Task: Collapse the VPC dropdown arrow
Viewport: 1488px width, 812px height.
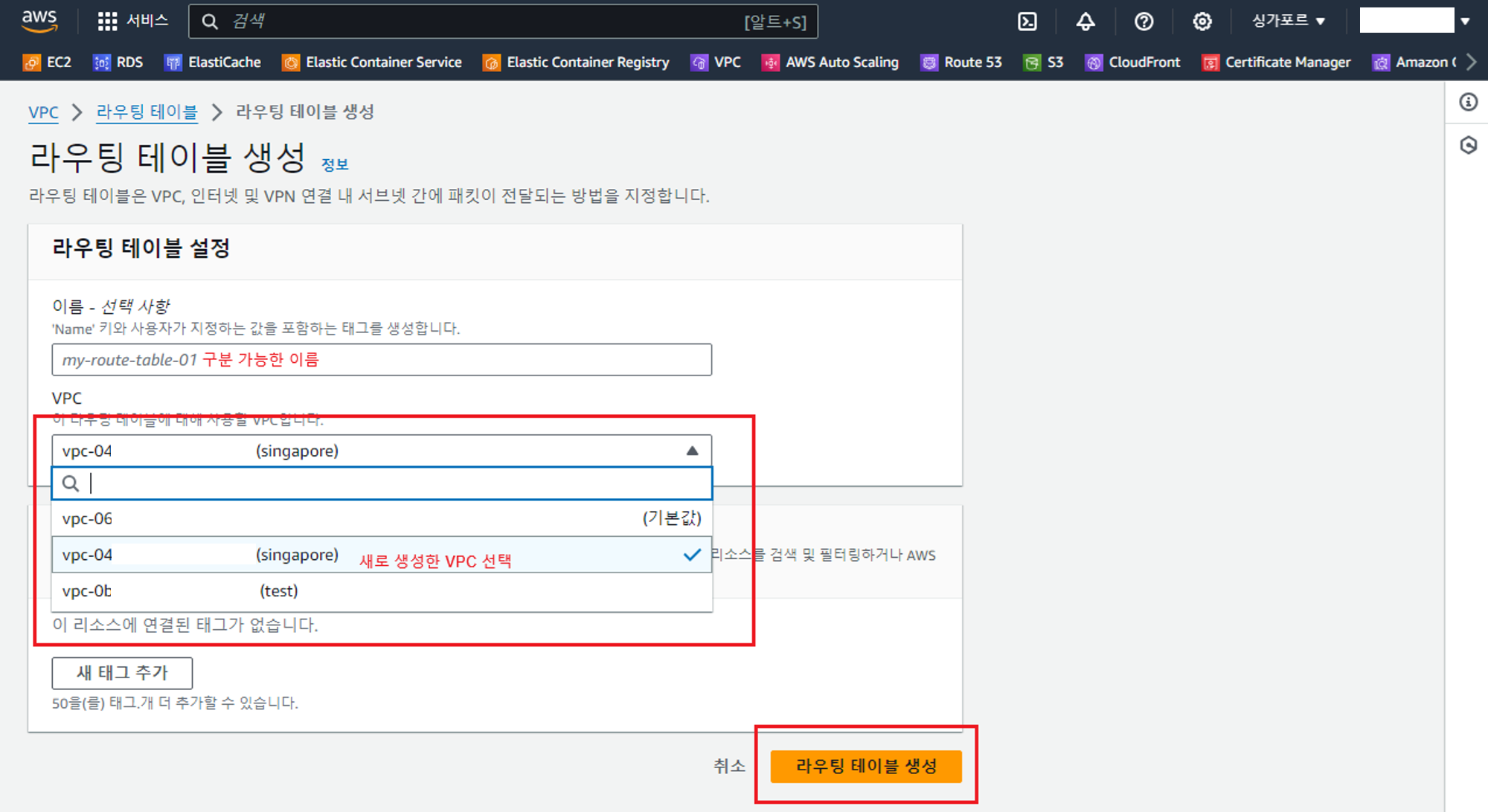Action: [692, 451]
